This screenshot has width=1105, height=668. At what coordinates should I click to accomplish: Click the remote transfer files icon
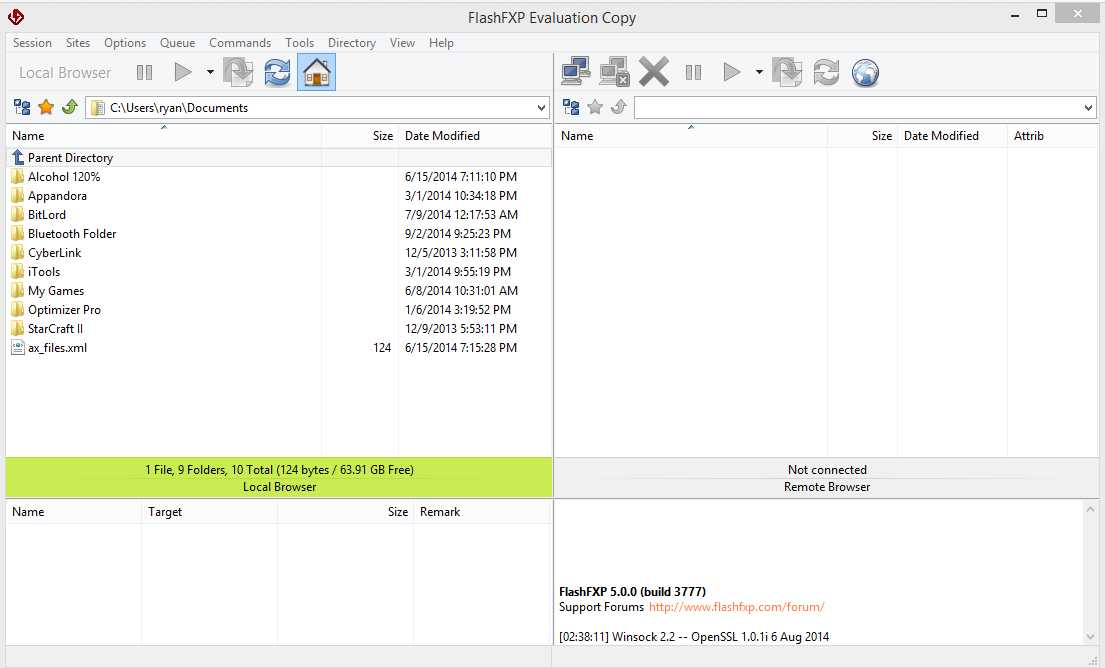(x=787, y=72)
